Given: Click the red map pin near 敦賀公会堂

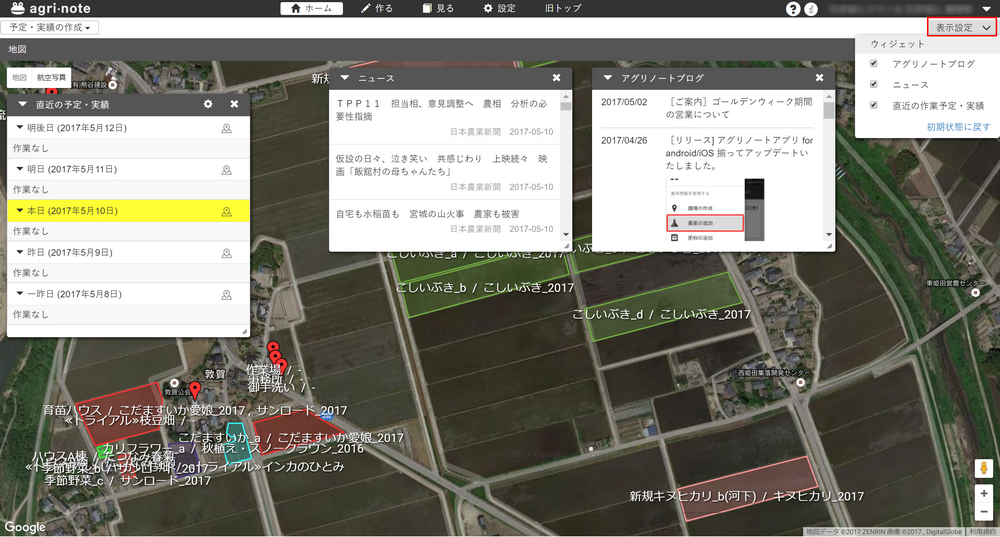Looking at the screenshot, I should click(x=195, y=389).
